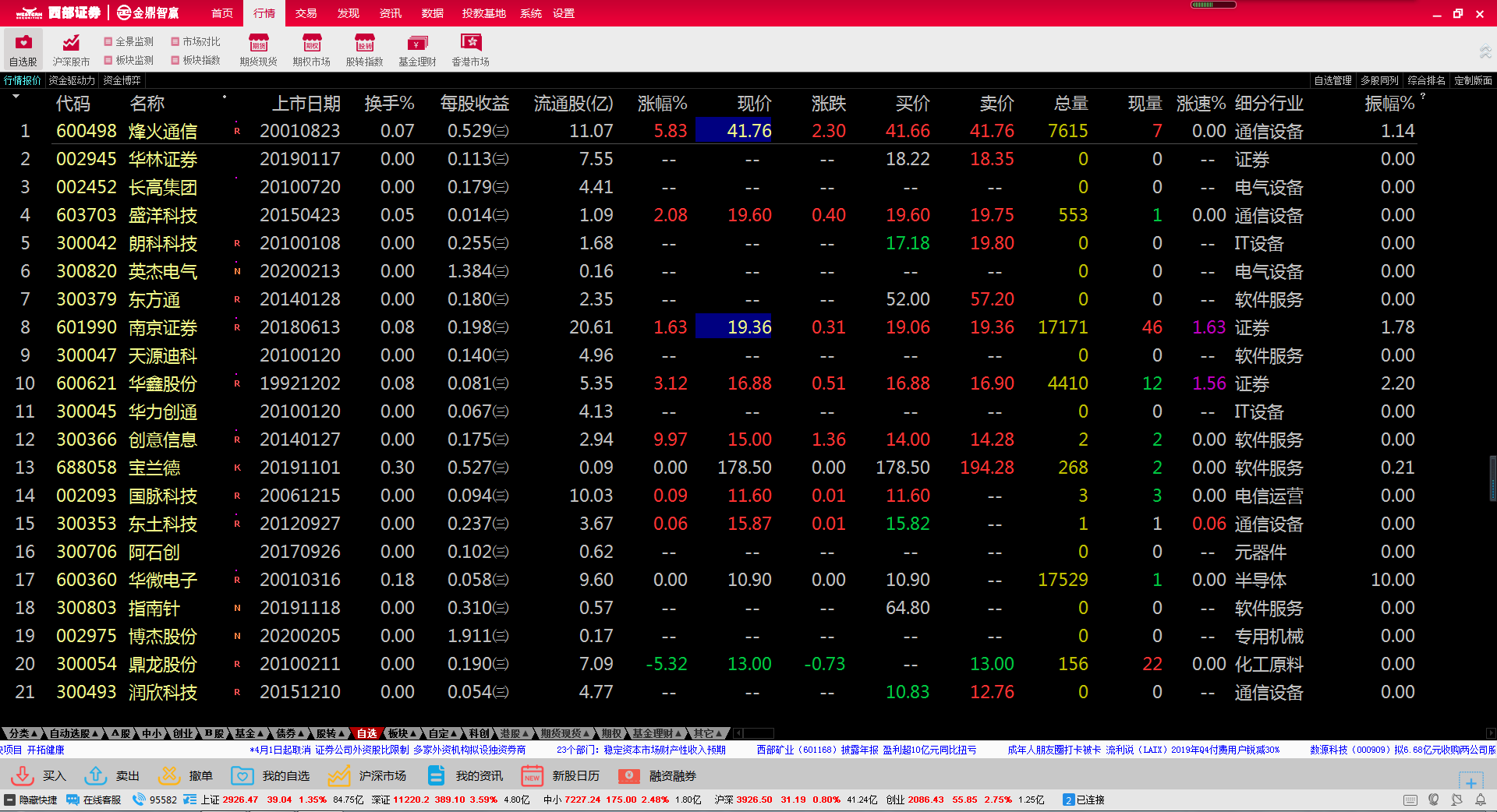Switch to 资金博弈 tab
Image resolution: width=1497 pixels, height=812 pixels.
pos(122,80)
